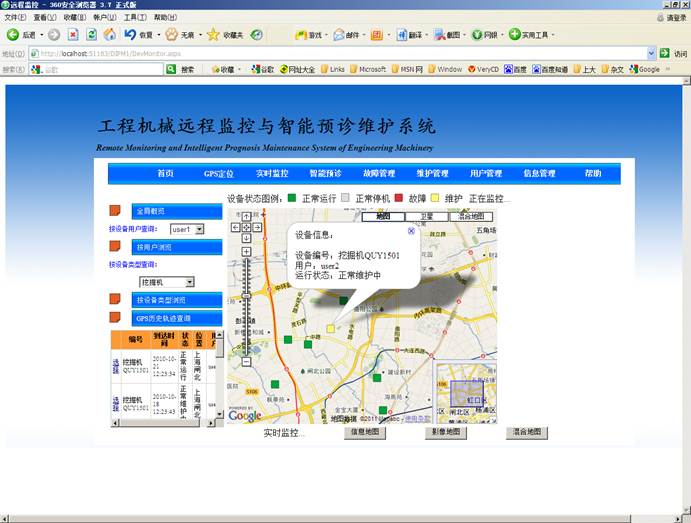Expand the address bar URL dropdown arrow
The image size is (691, 523).
pyautogui.click(x=651, y=53)
